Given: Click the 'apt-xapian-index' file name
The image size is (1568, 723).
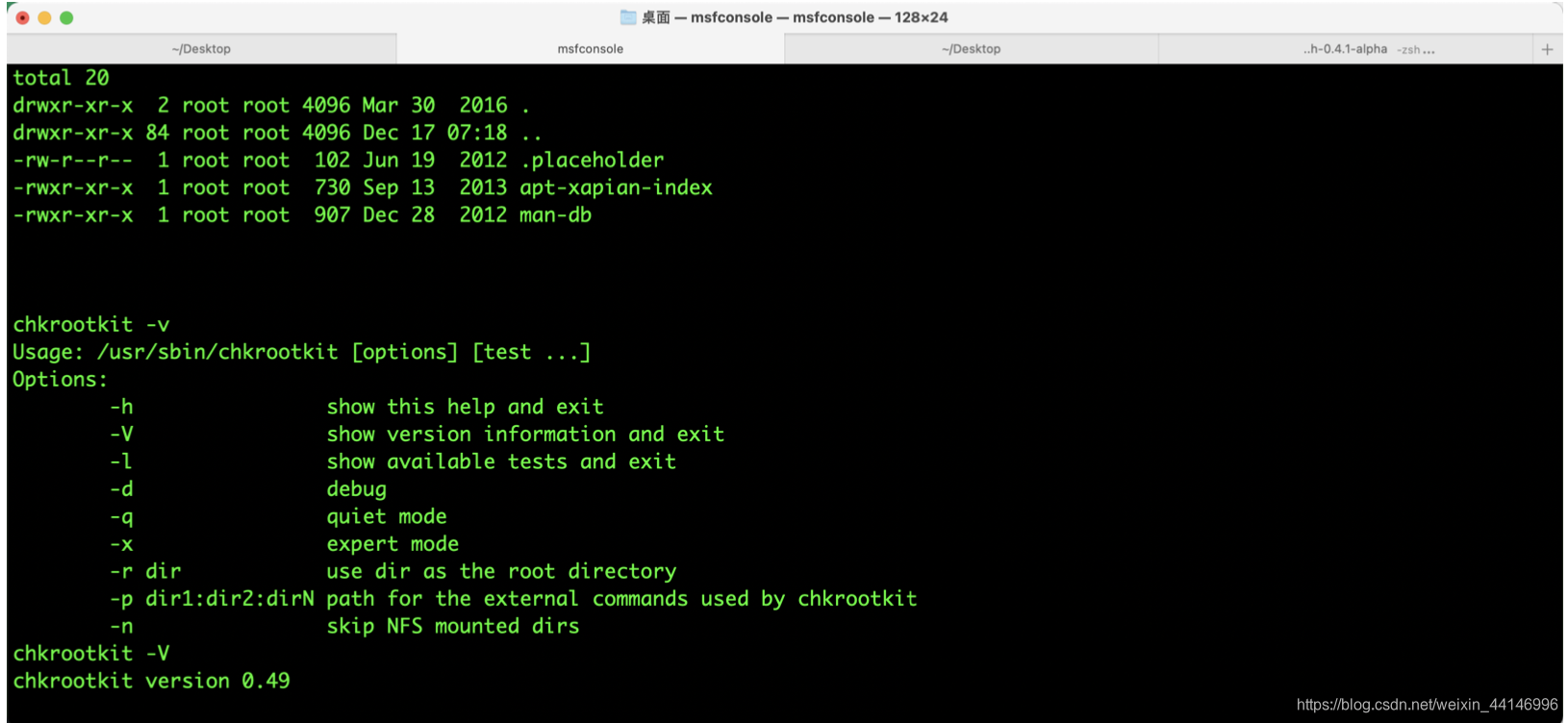Looking at the screenshot, I should (x=616, y=187).
